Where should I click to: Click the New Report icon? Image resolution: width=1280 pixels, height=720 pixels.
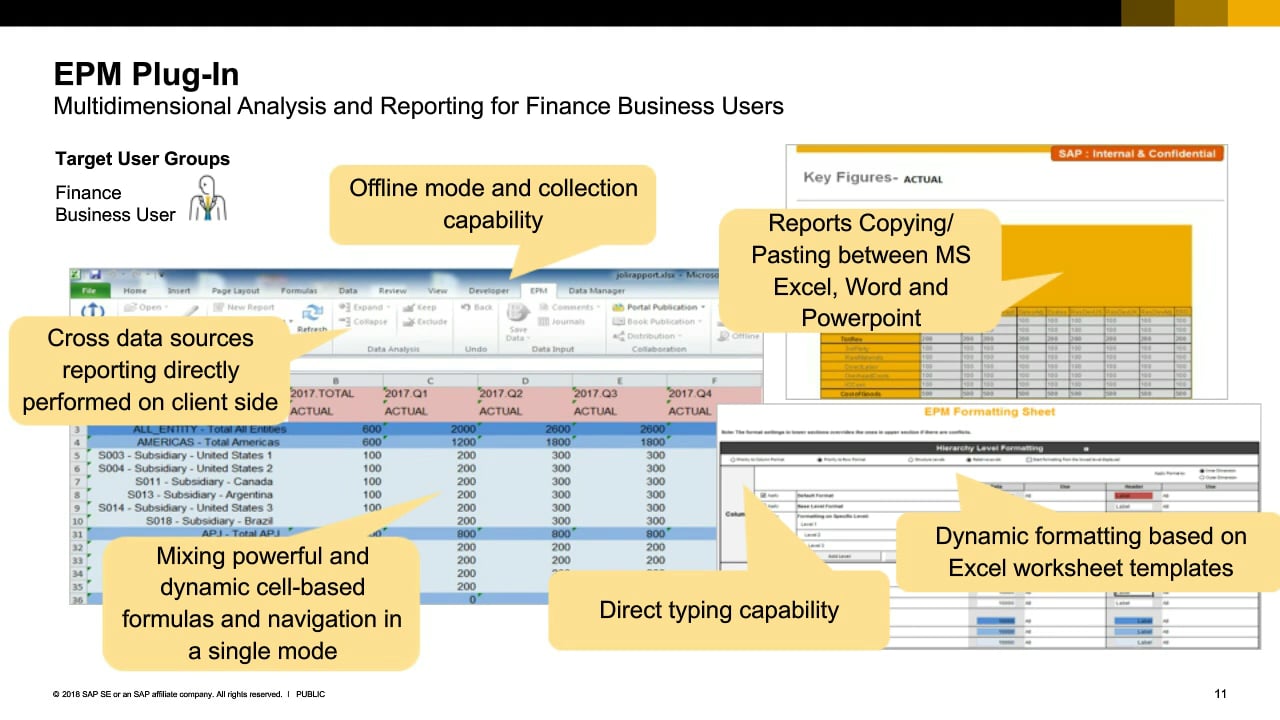coord(219,308)
